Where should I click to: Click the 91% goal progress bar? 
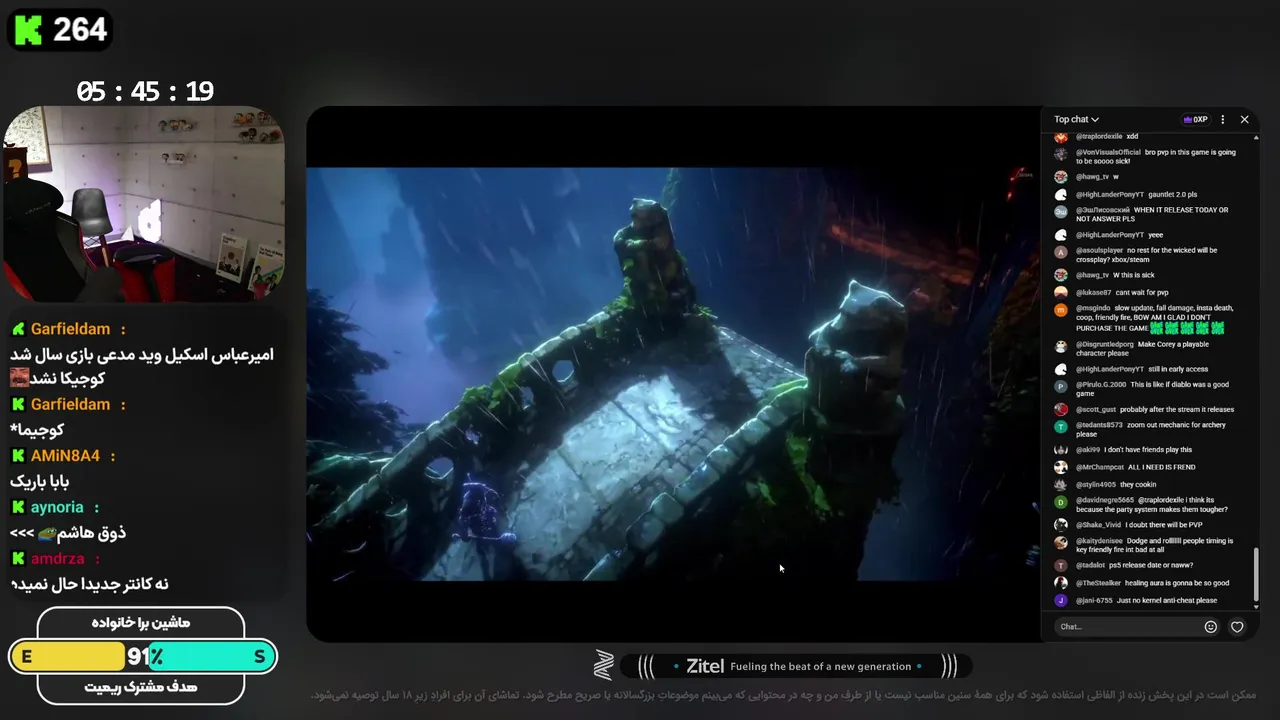click(143, 657)
